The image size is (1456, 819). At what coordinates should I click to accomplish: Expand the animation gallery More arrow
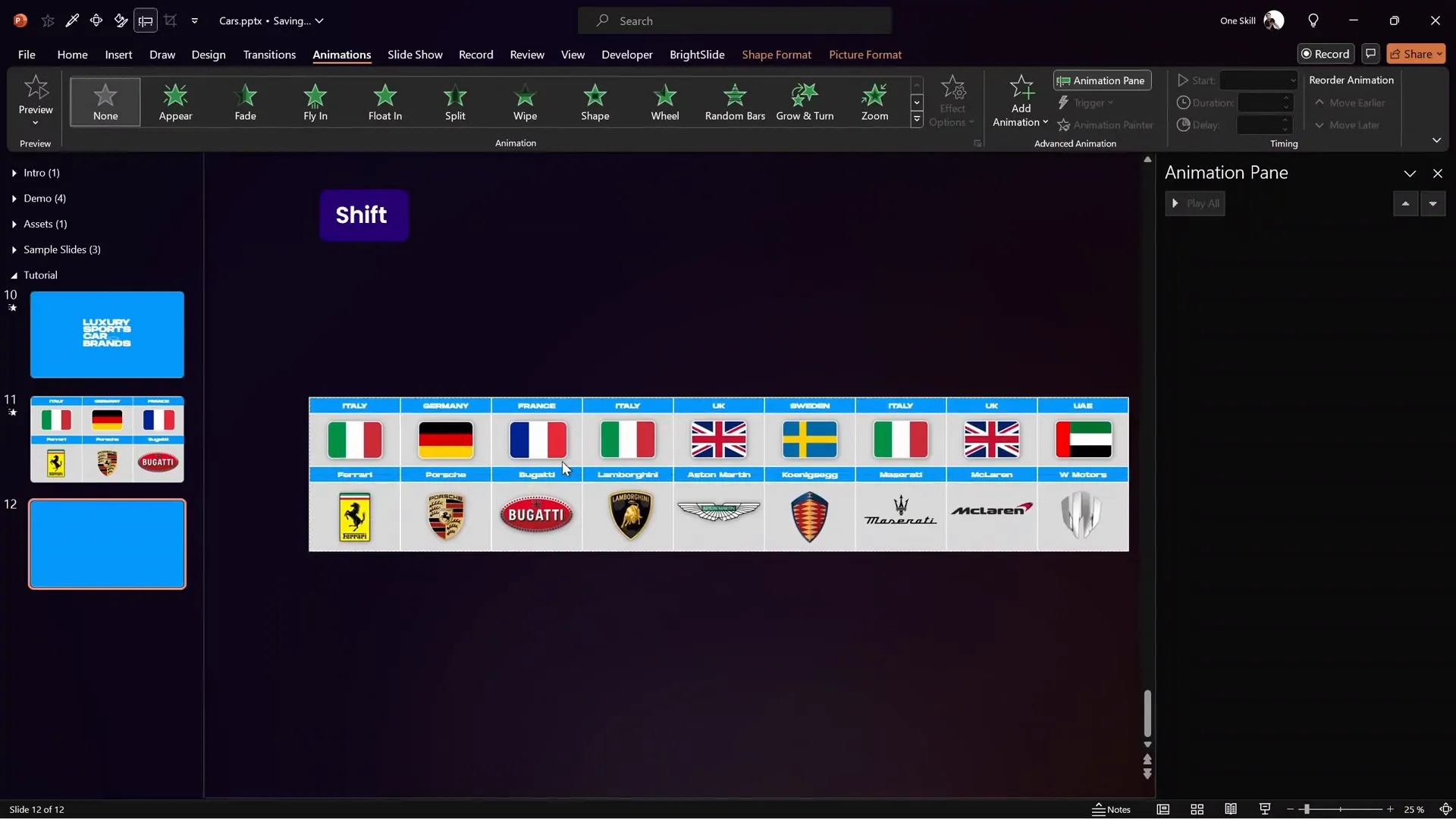click(917, 119)
